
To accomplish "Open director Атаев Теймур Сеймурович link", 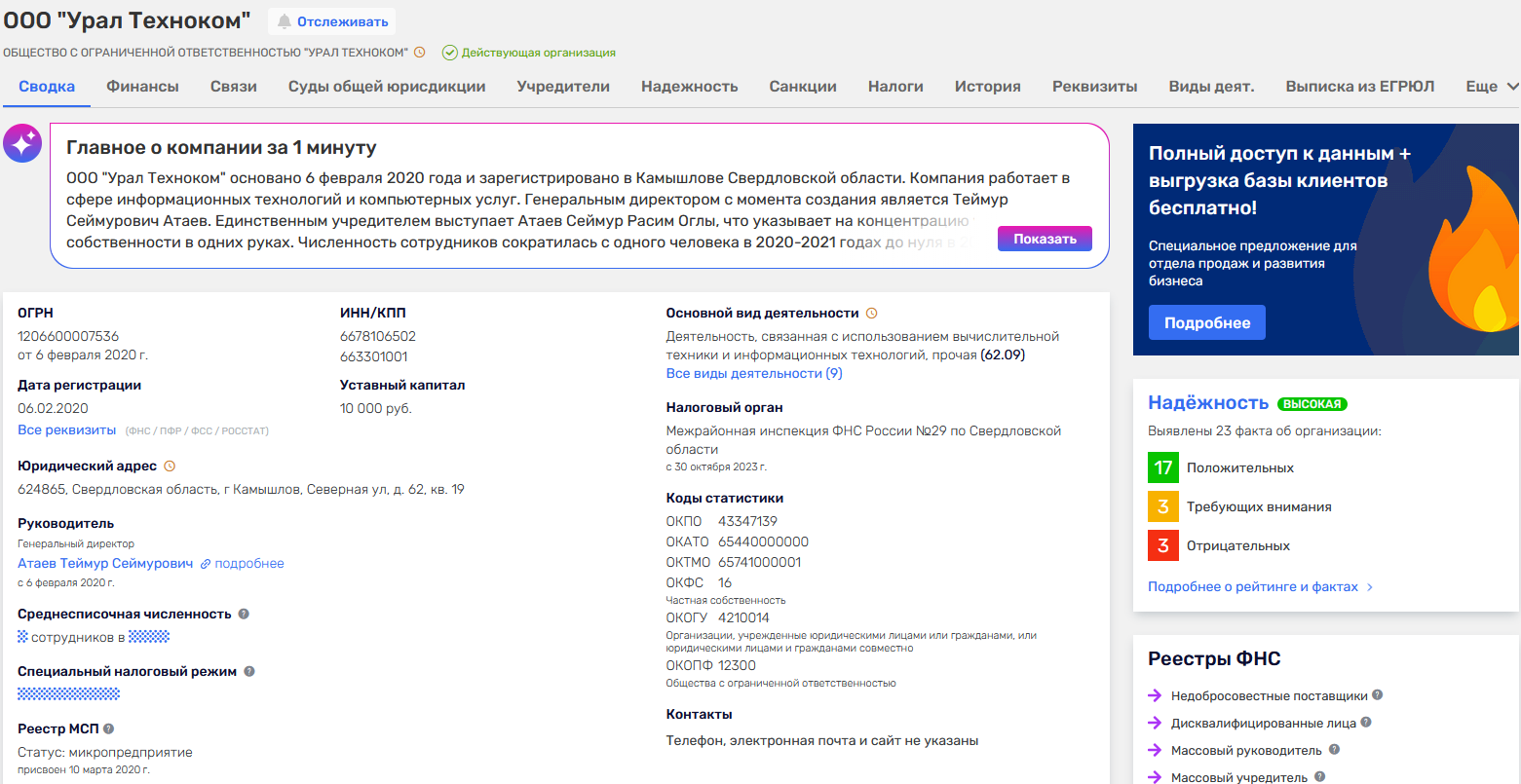I will pos(105,564).
